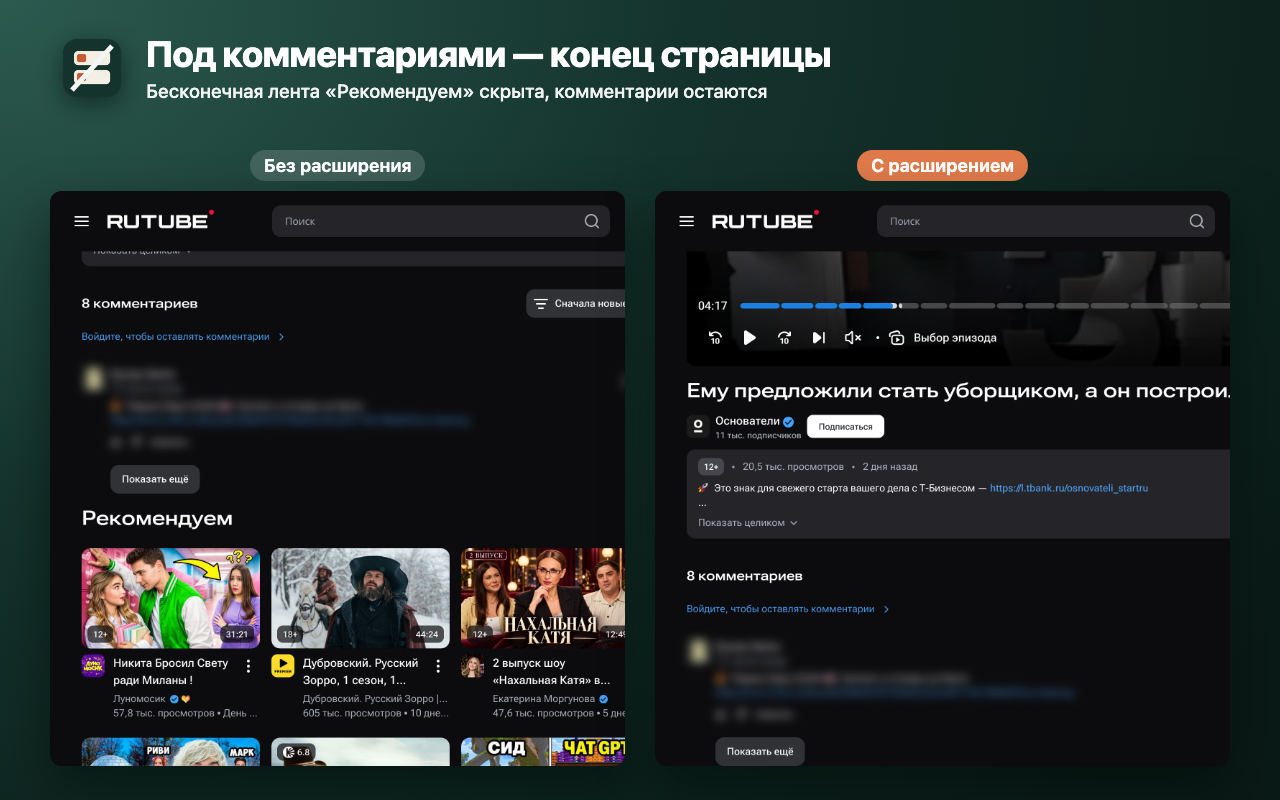Image resolution: width=1280 pixels, height=800 pixels.
Task: Open hamburger menu in right RUTUBE window
Action: point(687,221)
